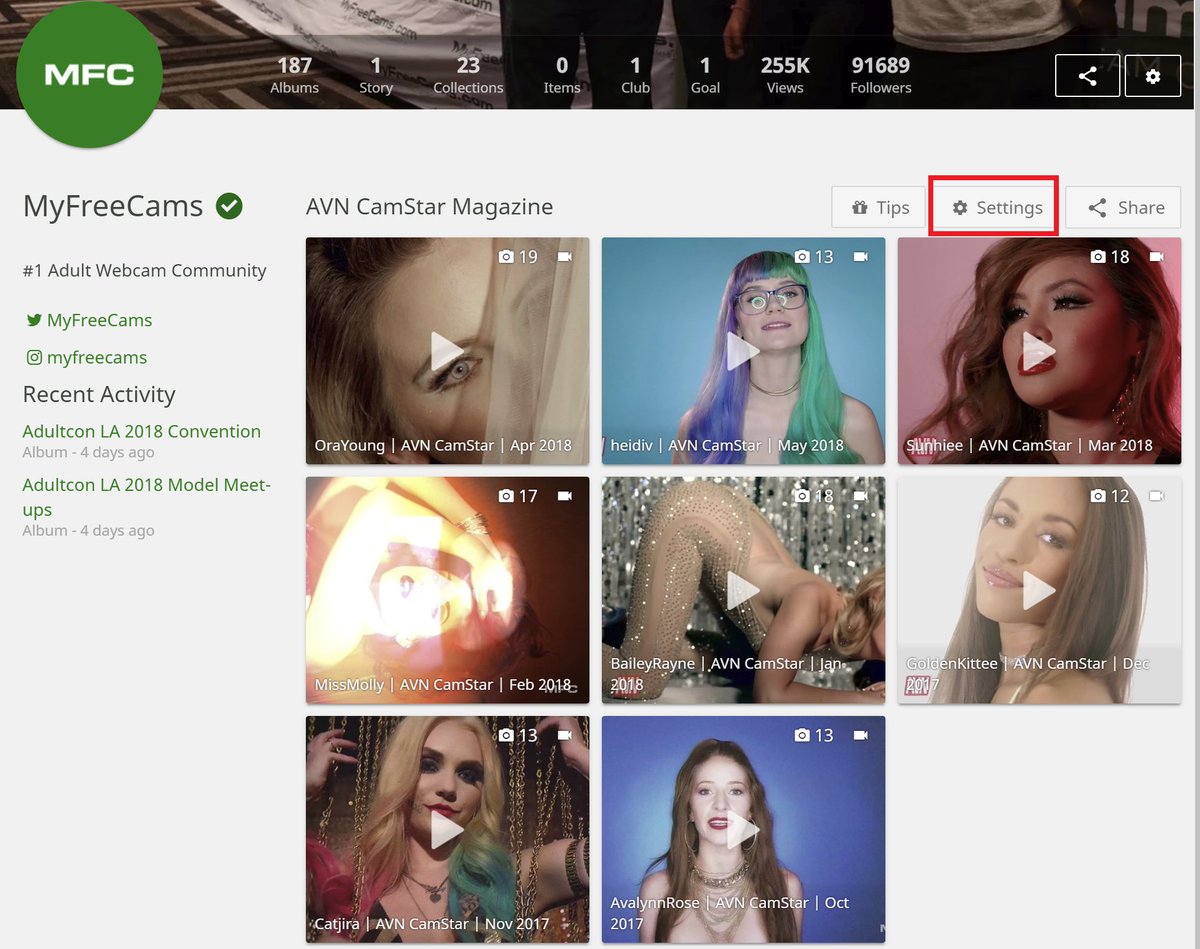Open the 0 Items tab
The image size is (1200, 949).
click(562, 75)
